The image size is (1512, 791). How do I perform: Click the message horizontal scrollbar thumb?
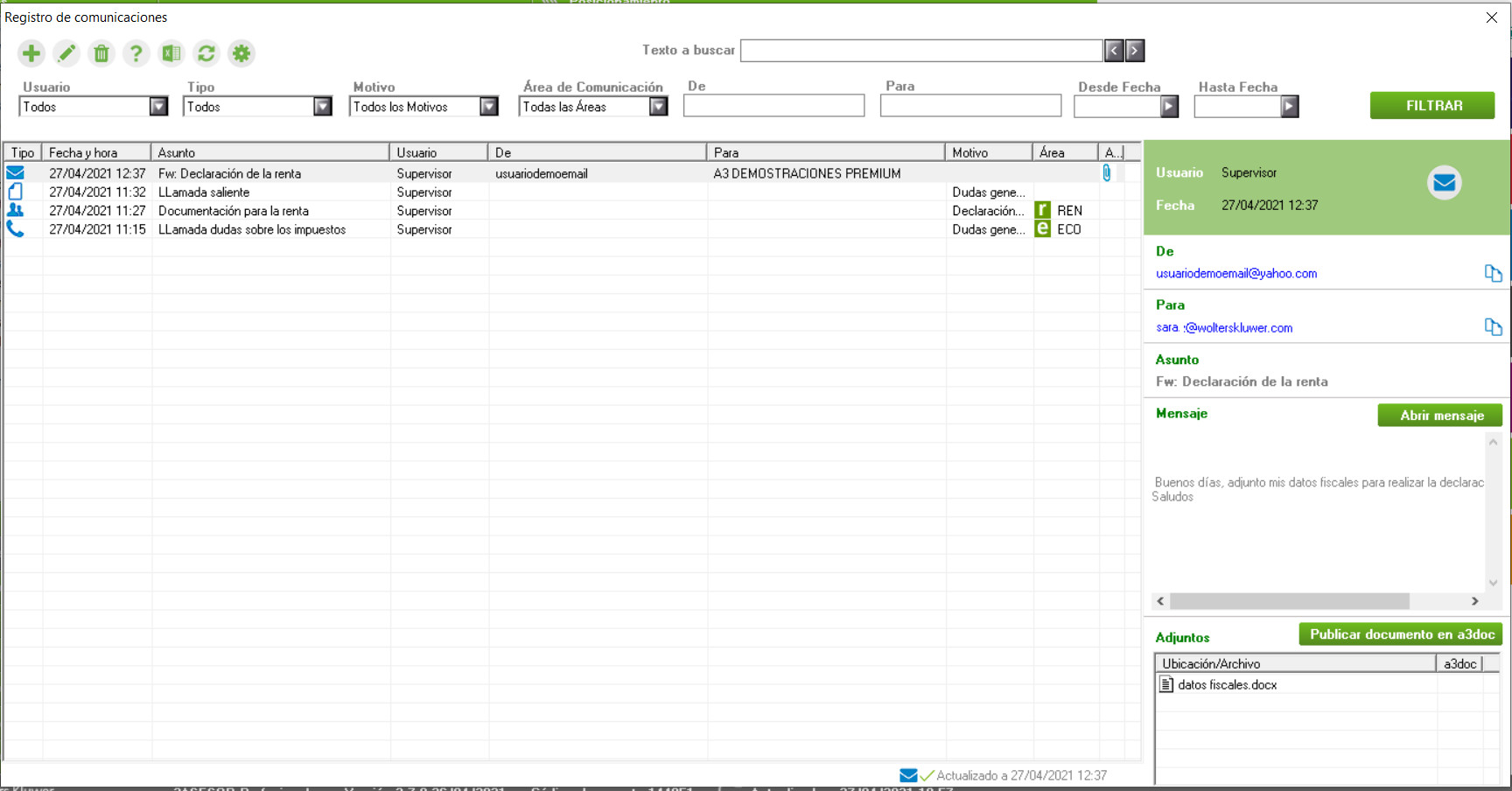click(x=1289, y=601)
